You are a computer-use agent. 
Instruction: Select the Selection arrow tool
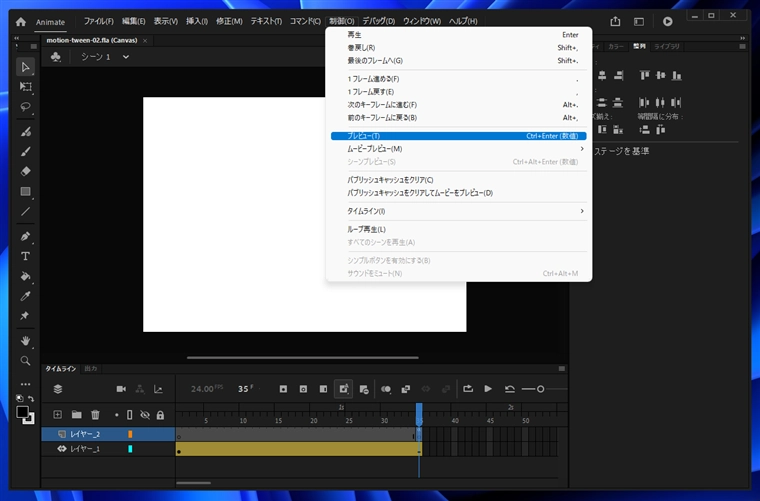[x=25, y=67]
